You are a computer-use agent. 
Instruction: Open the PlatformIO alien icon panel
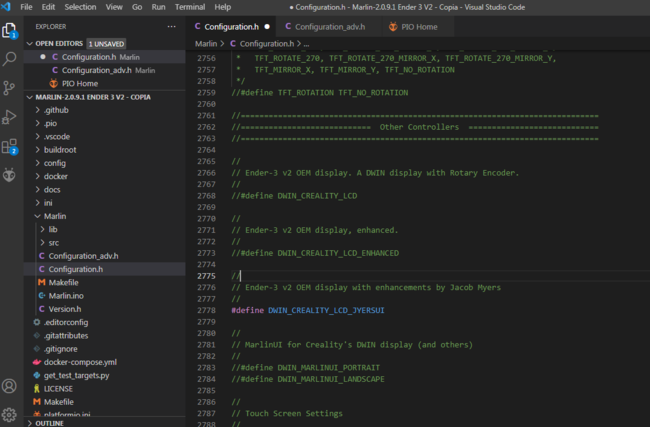(10, 175)
